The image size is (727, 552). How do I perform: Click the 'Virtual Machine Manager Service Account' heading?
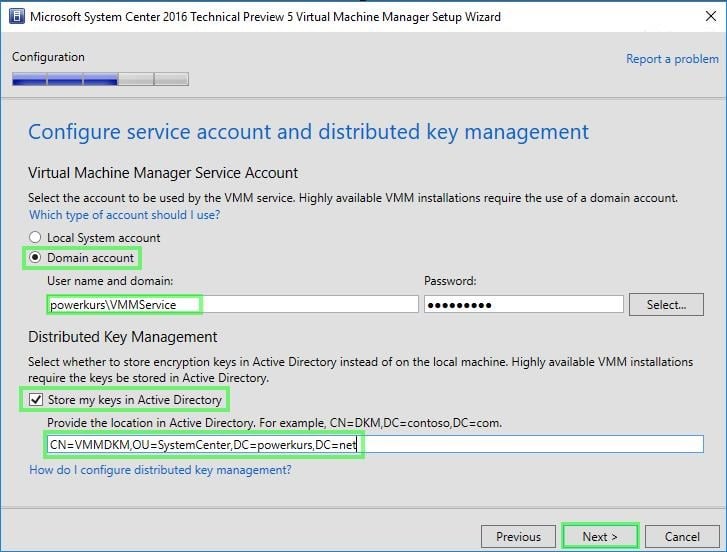[x=163, y=173]
